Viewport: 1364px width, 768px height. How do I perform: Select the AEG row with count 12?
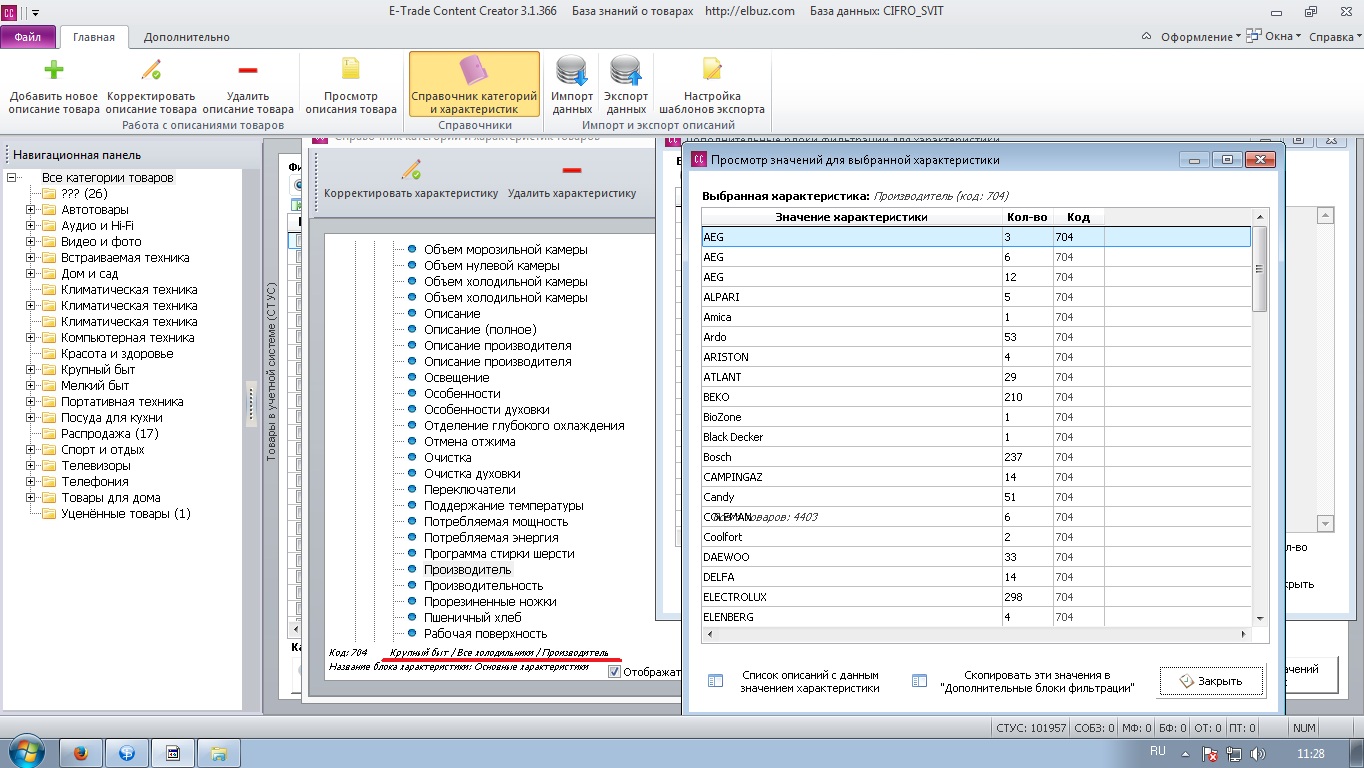pos(976,277)
